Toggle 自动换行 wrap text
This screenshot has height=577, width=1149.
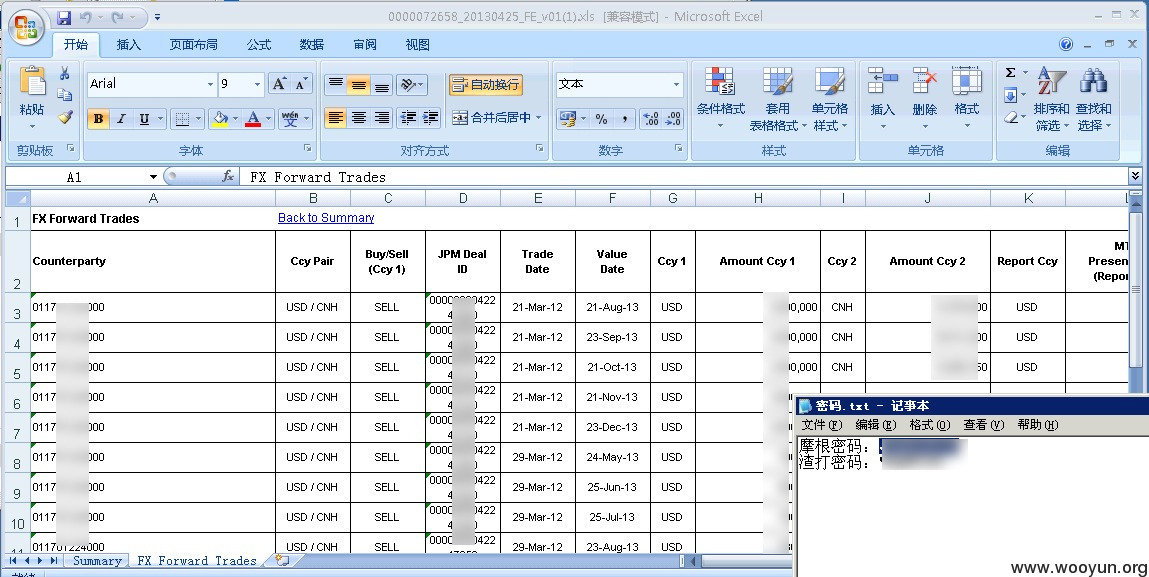point(486,84)
